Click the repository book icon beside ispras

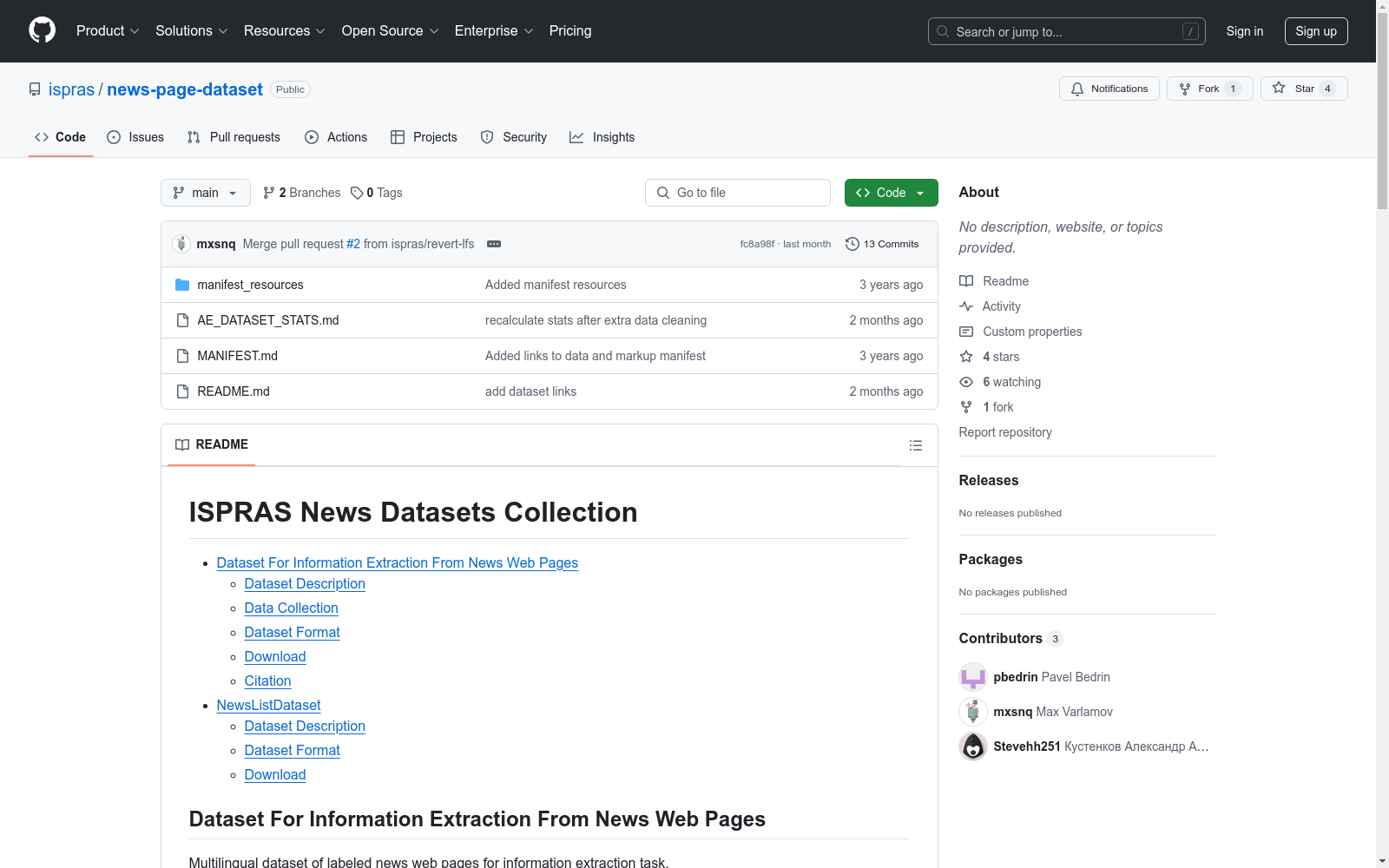click(x=35, y=89)
